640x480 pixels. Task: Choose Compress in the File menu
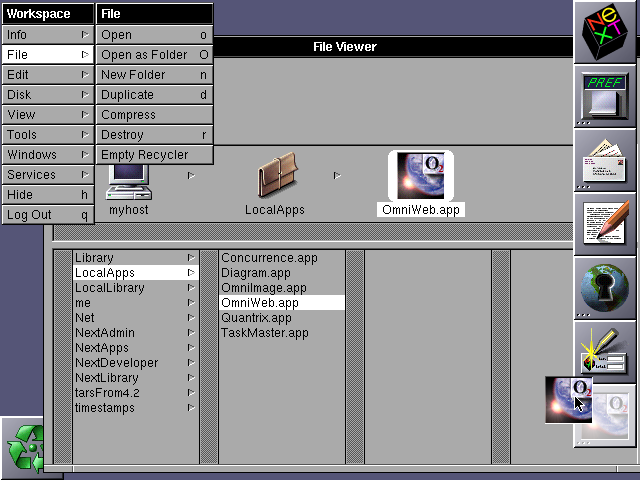[154, 115]
